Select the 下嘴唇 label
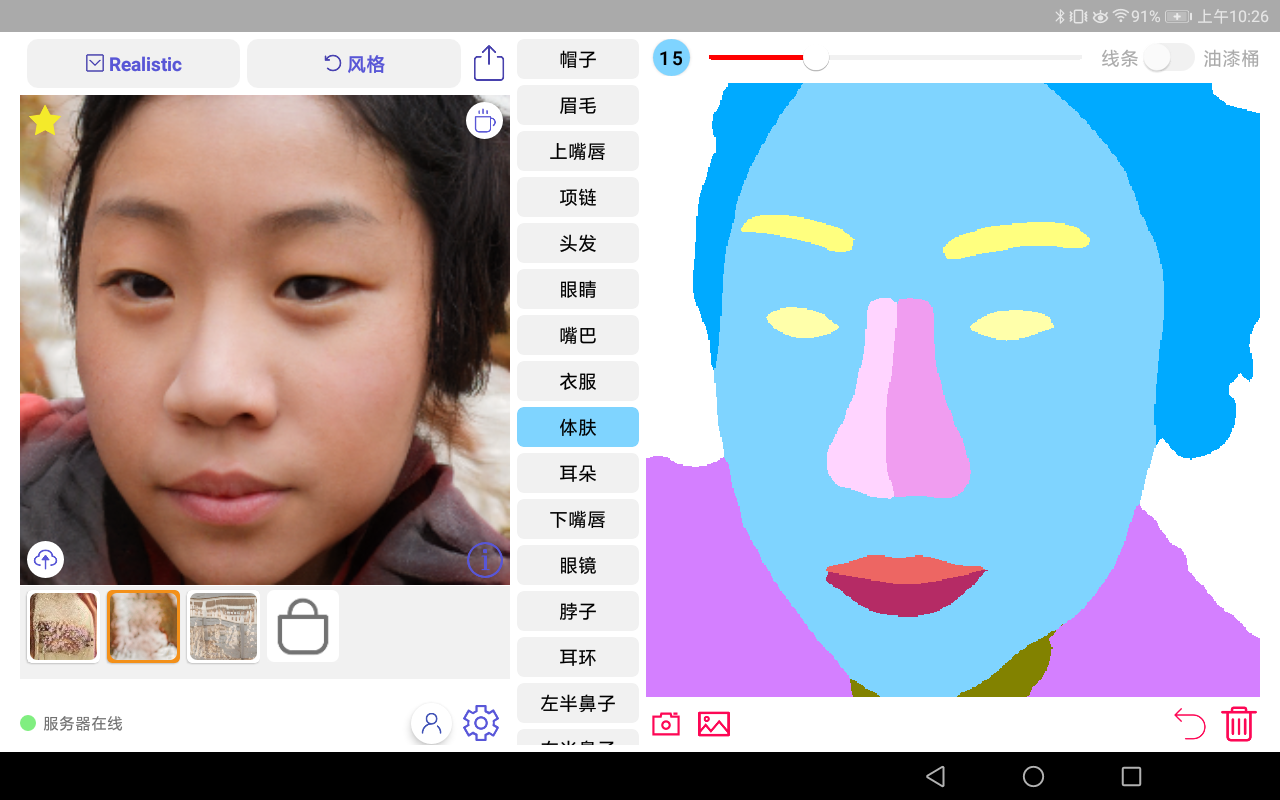The height and width of the screenshot is (800, 1280). click(x=578, y=519)
